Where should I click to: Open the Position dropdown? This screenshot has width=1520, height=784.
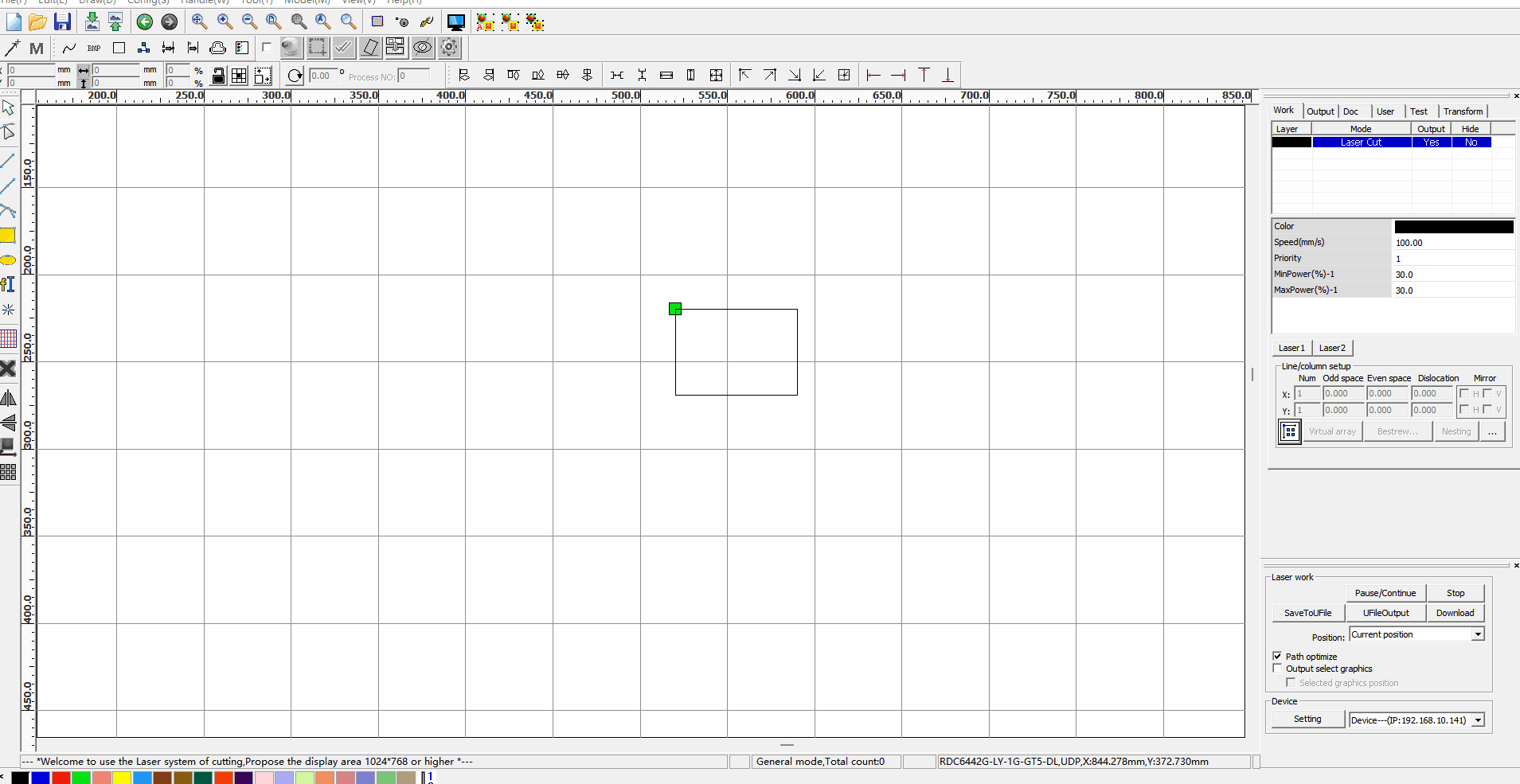point(1478,634)
